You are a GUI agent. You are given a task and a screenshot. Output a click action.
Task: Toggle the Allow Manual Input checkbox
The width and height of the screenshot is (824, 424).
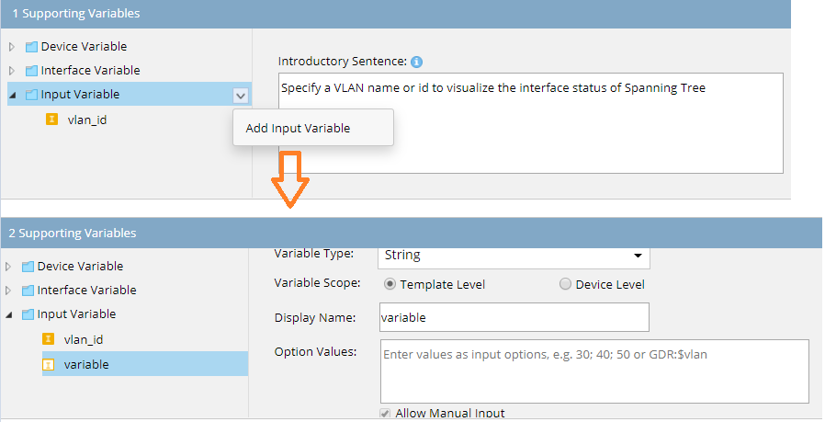click(386, 414)
